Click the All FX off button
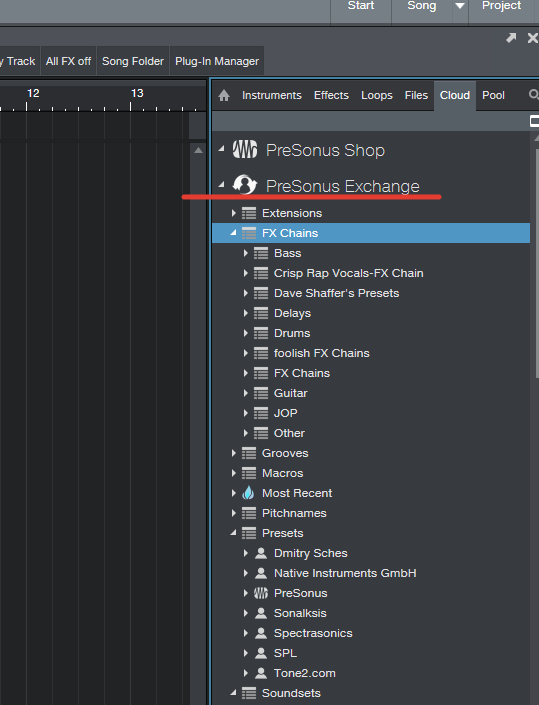Screen dimensions: 539x705 (68, 61)
